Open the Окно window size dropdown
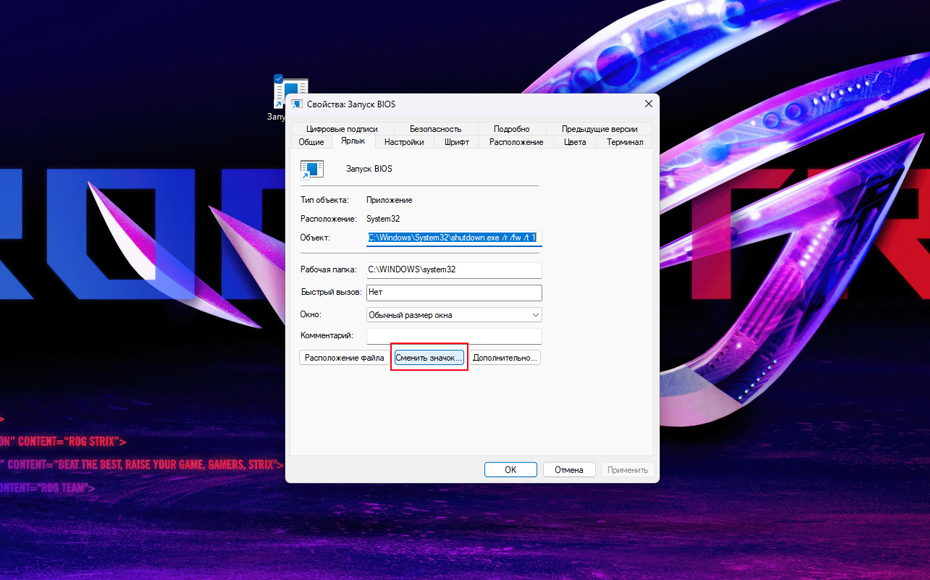Screen dimensions: 930x580 point(454,315)
